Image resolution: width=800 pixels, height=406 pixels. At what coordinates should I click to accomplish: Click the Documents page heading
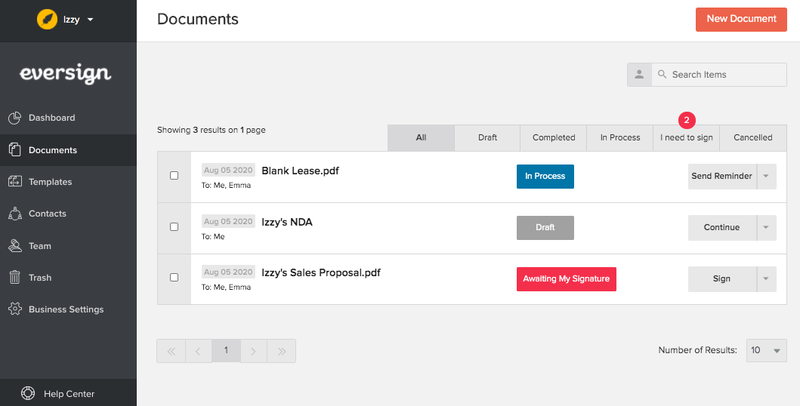point(197,19)
